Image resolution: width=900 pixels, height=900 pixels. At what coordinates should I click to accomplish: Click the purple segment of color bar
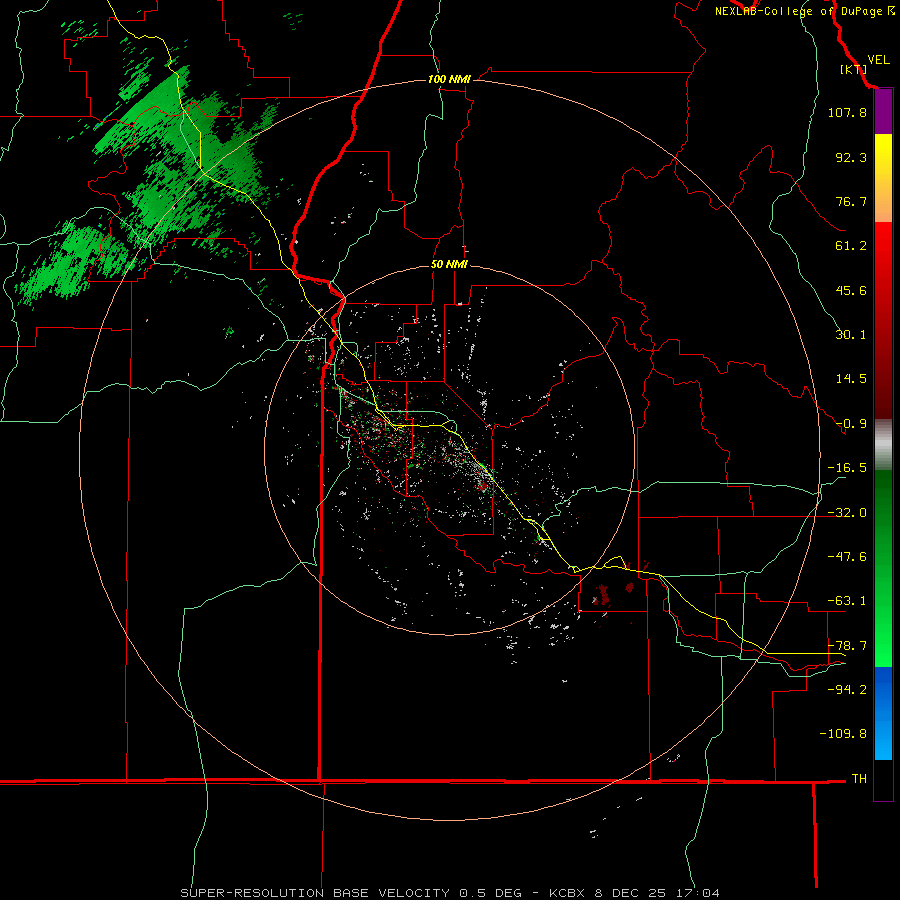[883, 112]
